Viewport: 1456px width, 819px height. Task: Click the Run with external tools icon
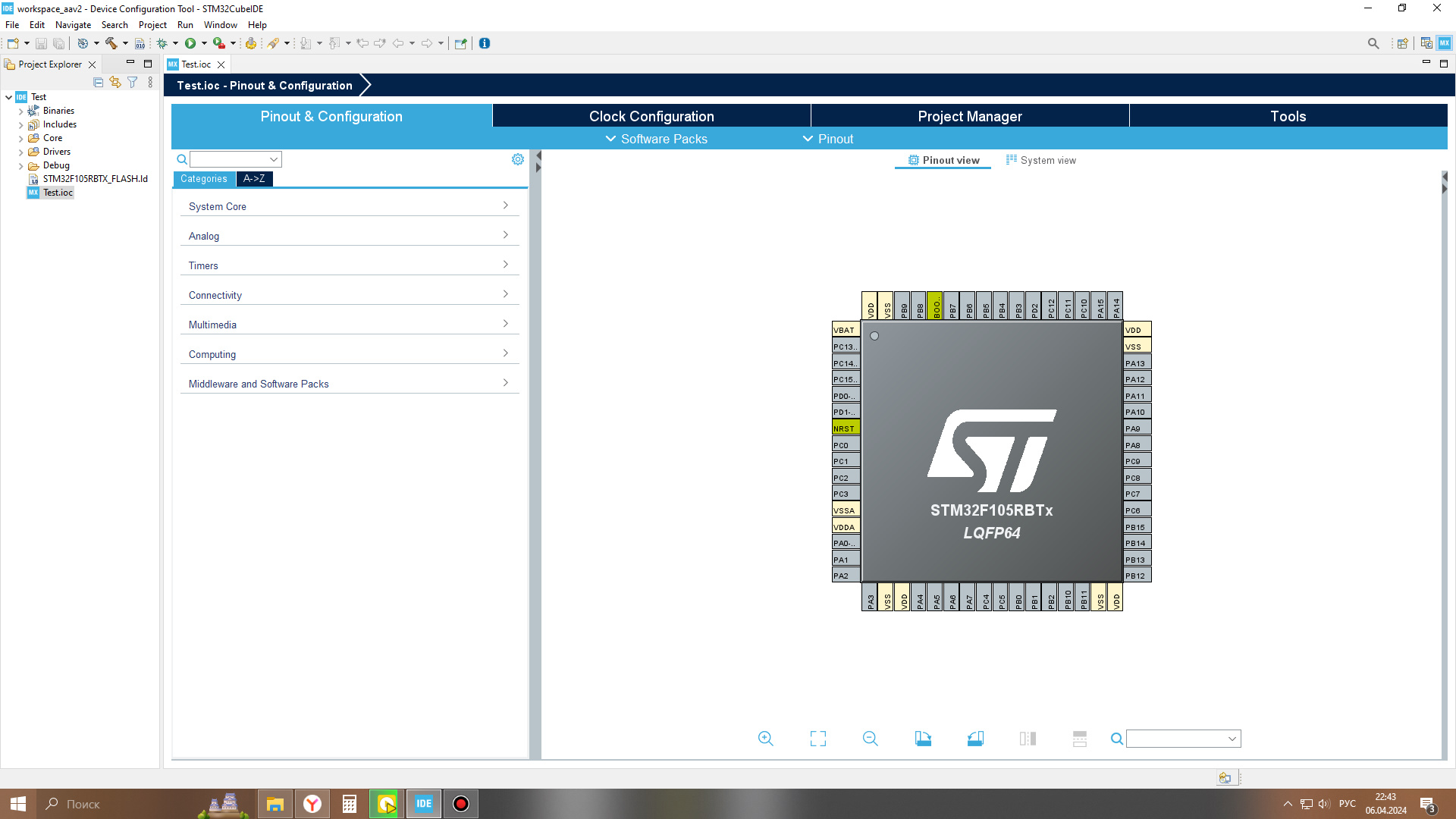(219, 43)
